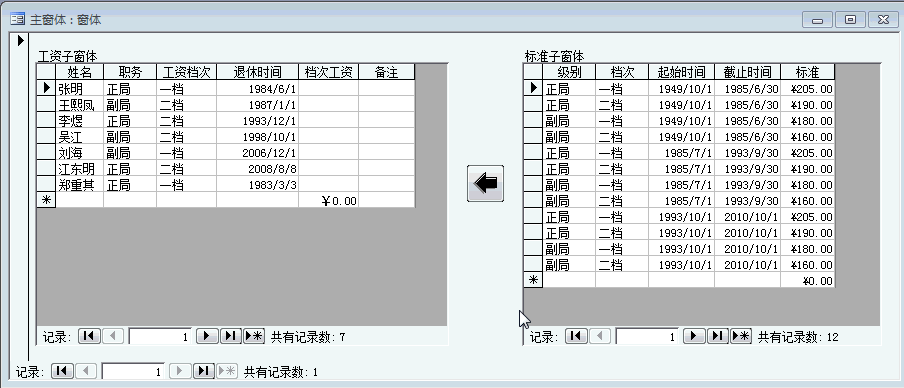
Task: Select the 档次 column header
Action: click(622, 72)
